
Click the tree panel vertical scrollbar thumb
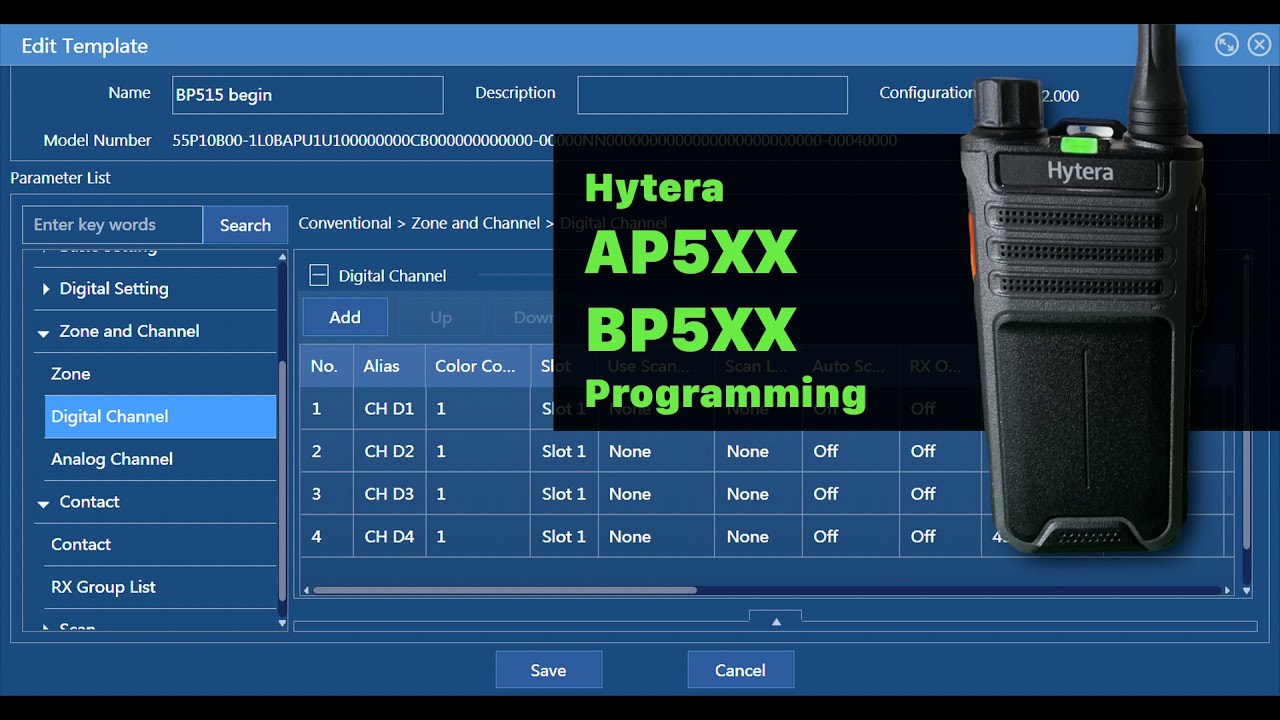(282, 480)
